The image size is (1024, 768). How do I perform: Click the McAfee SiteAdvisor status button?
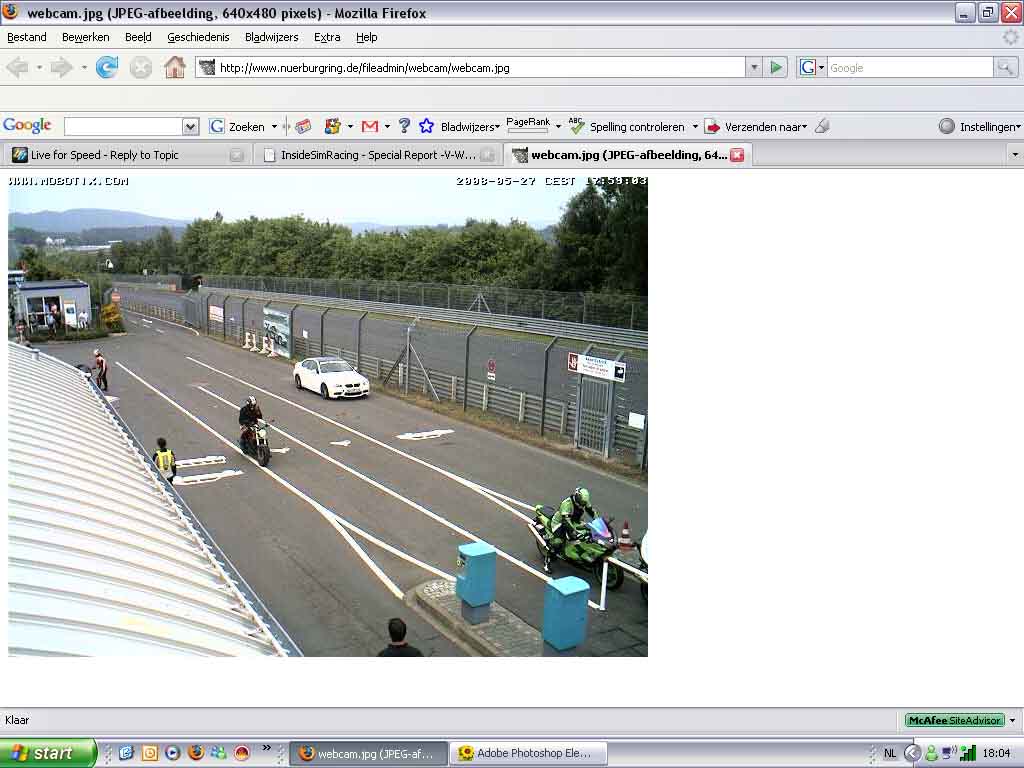954,720
